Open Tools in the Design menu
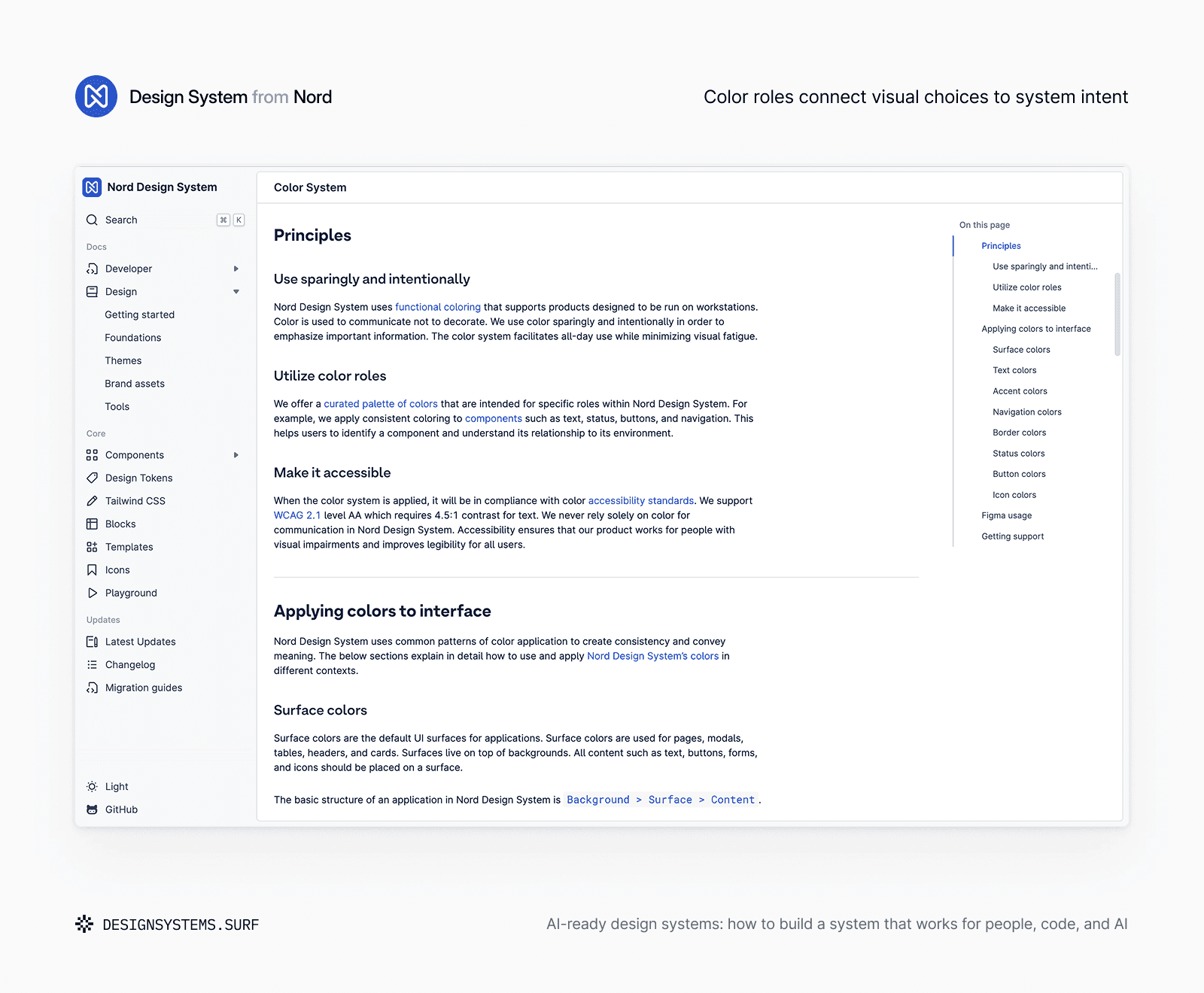1204x993 pixels. pyautogui.click(x=117, y=407)
